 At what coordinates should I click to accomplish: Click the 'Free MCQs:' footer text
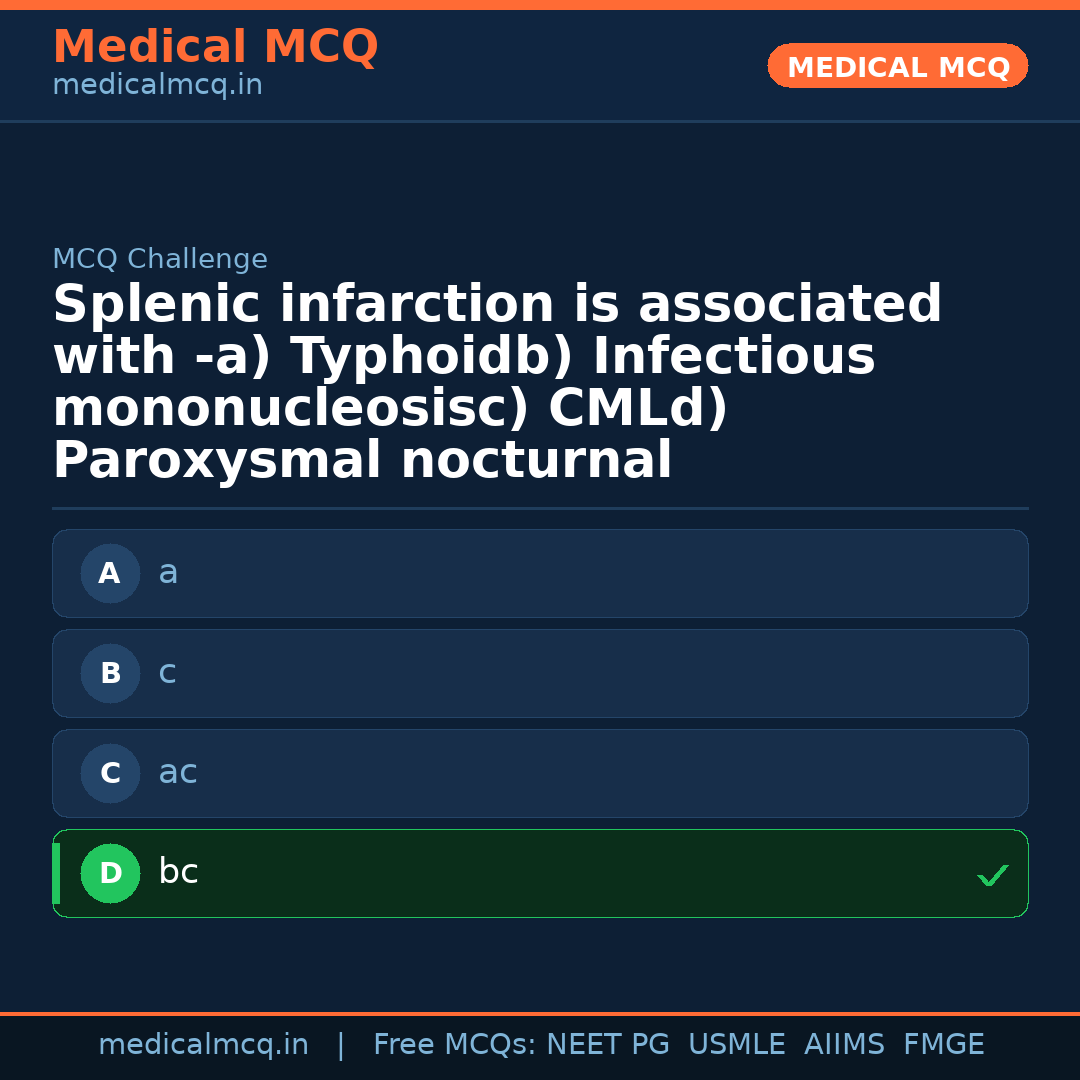click(x=455, y=1045)
